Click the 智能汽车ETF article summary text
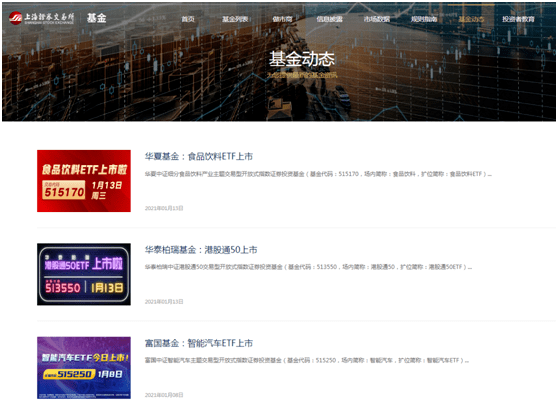Viewport: 558px width, 416px height. [307, 360]
